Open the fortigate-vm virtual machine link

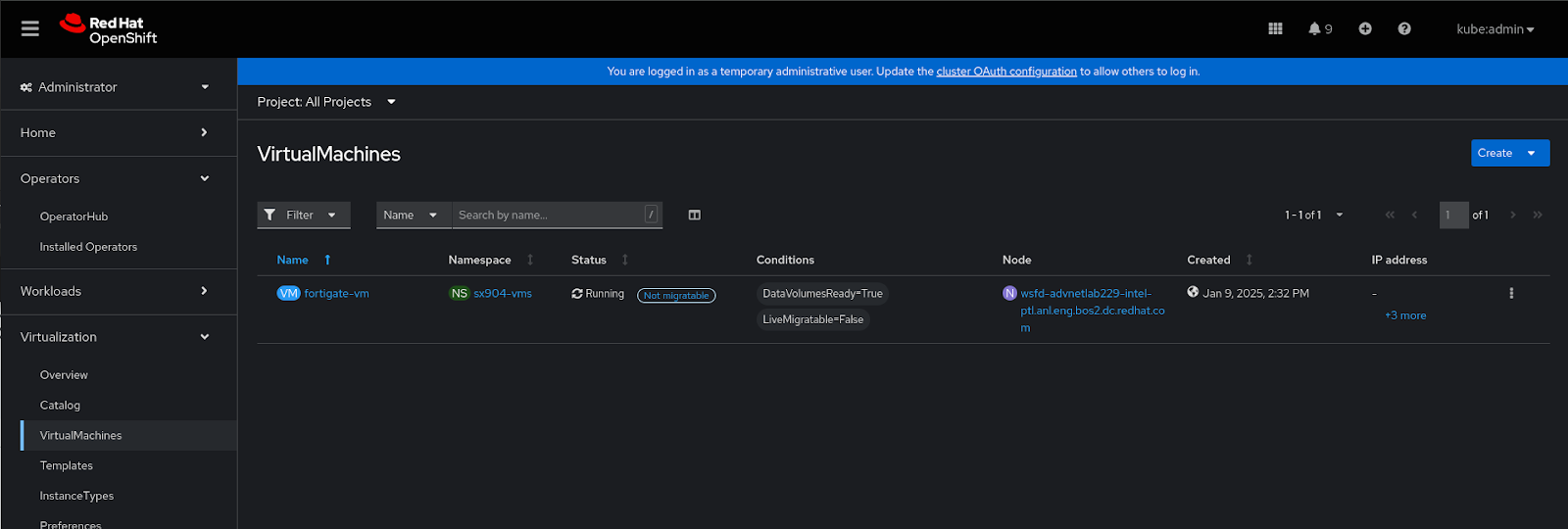tap(336, 294)
